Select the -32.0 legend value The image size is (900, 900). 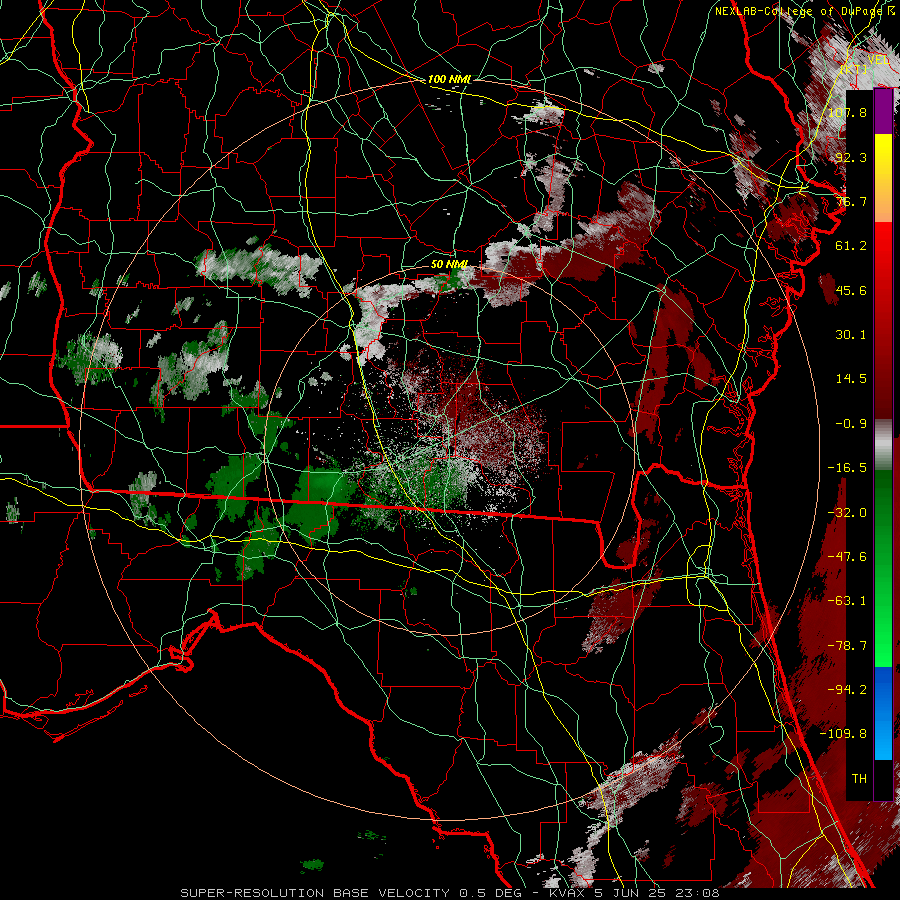(x=847, y=513)
